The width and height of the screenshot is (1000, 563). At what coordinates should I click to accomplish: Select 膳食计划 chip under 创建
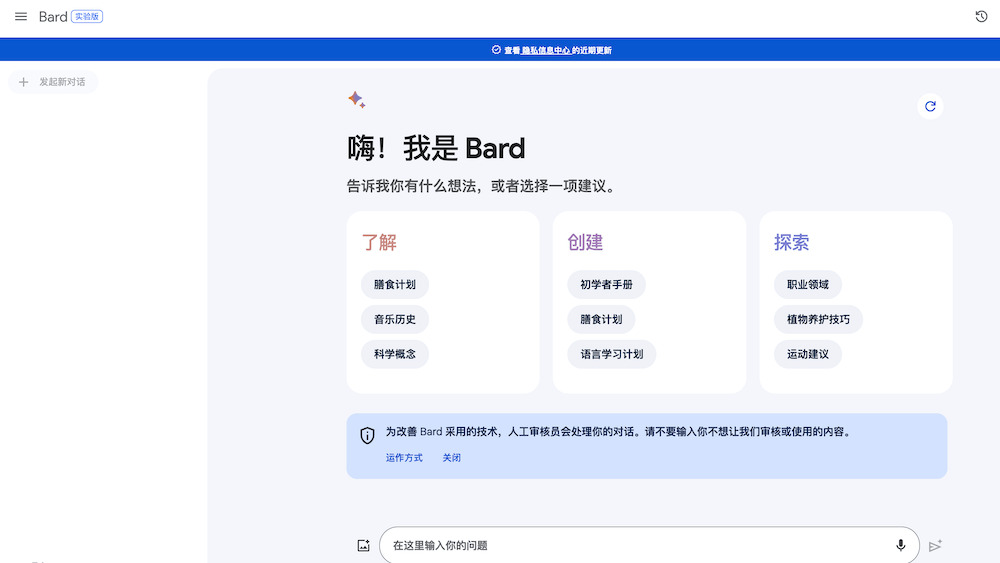pos(601,319)
